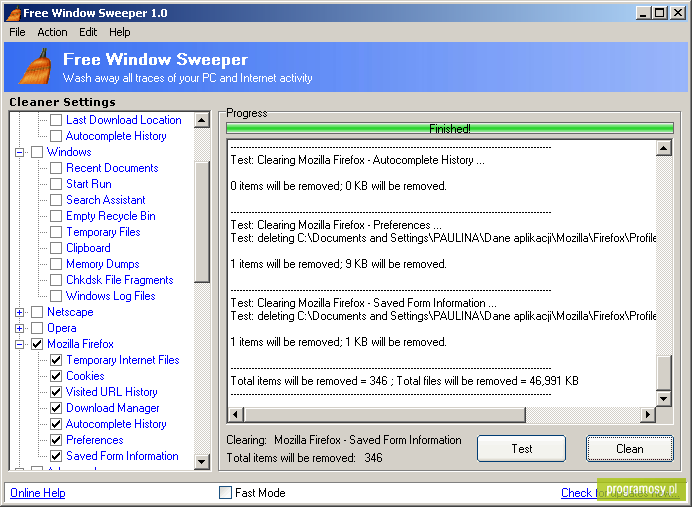
Task: Enable the Clipboard checkbox
Action: 56,248
